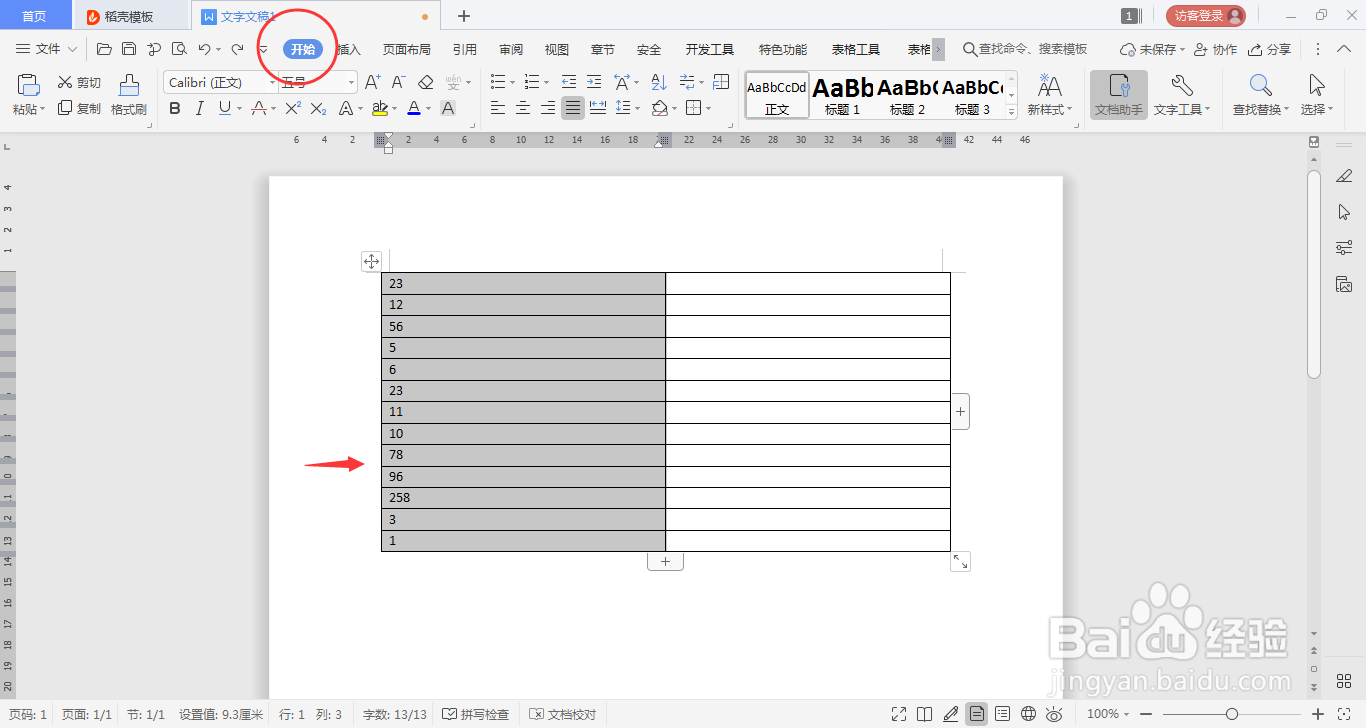Open the sidebar properties settings icon
The height and width of the screenshot is (728, 1366).
point(1344,248)
